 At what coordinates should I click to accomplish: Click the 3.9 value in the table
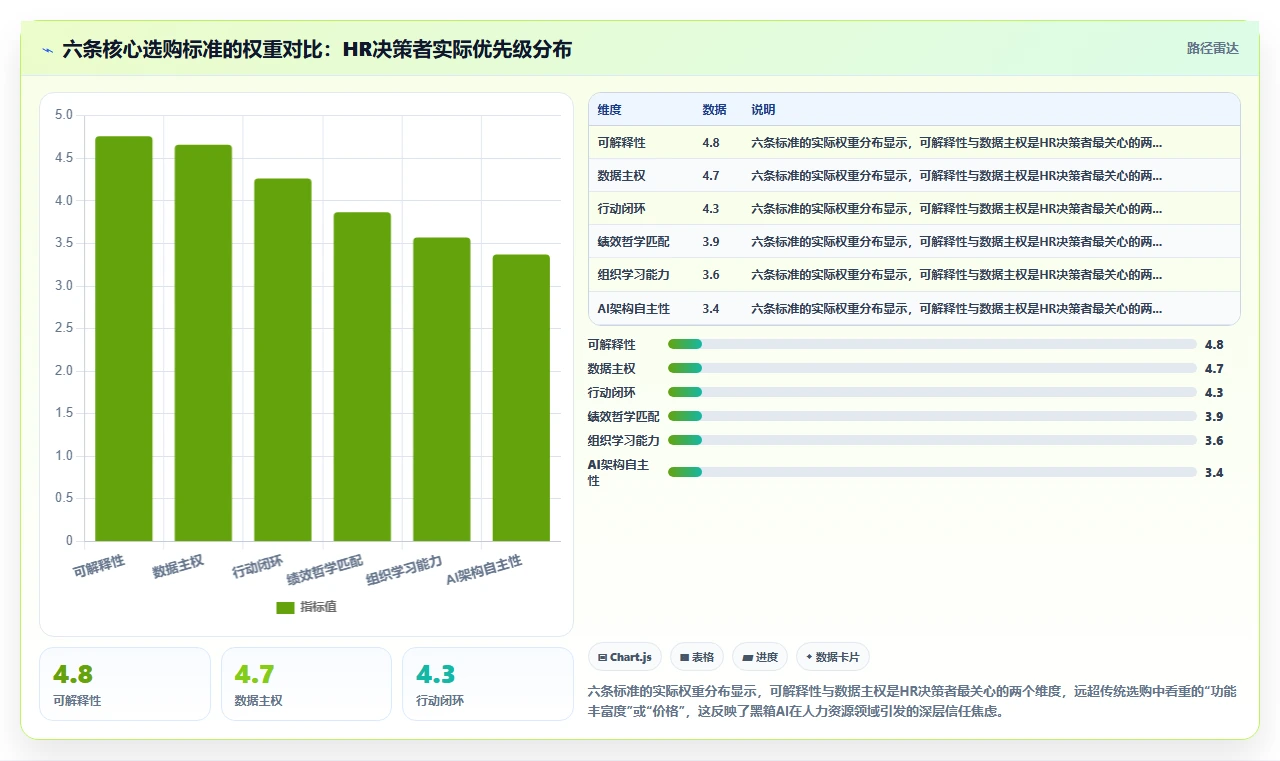point(710,242)
